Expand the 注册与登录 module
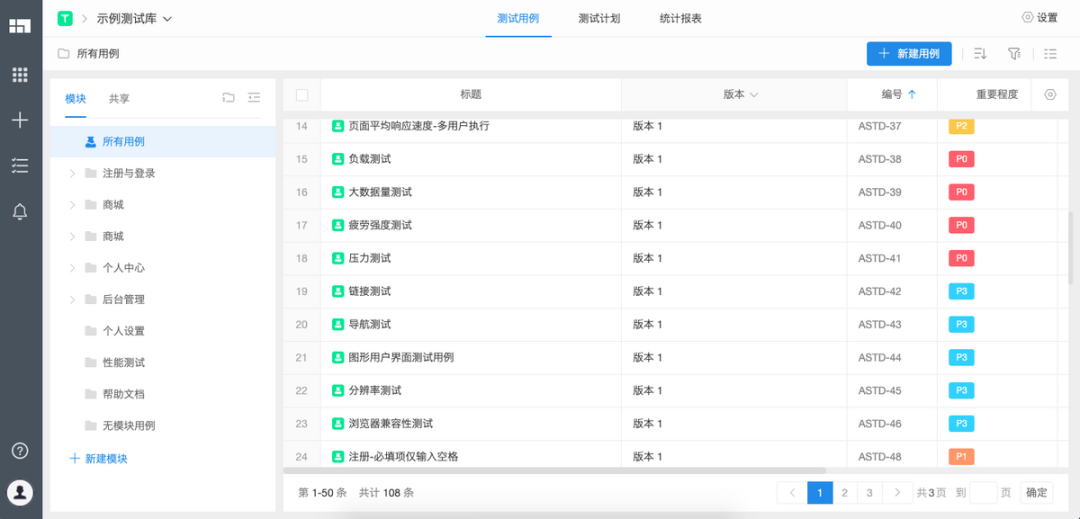1080x519 pixels. pyautogui.click(x=72, y=173)
